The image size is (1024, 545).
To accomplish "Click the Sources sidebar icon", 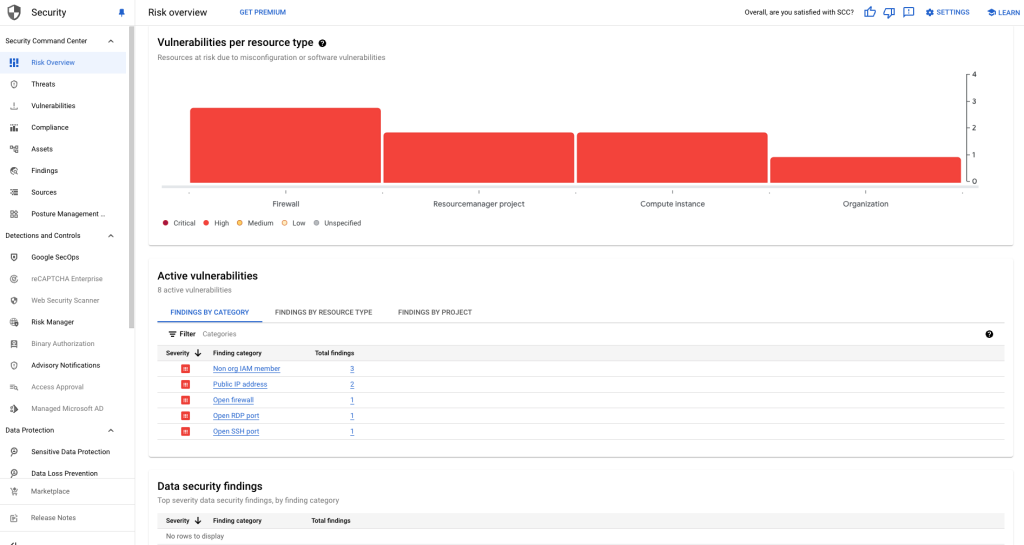I will (14, 193).
